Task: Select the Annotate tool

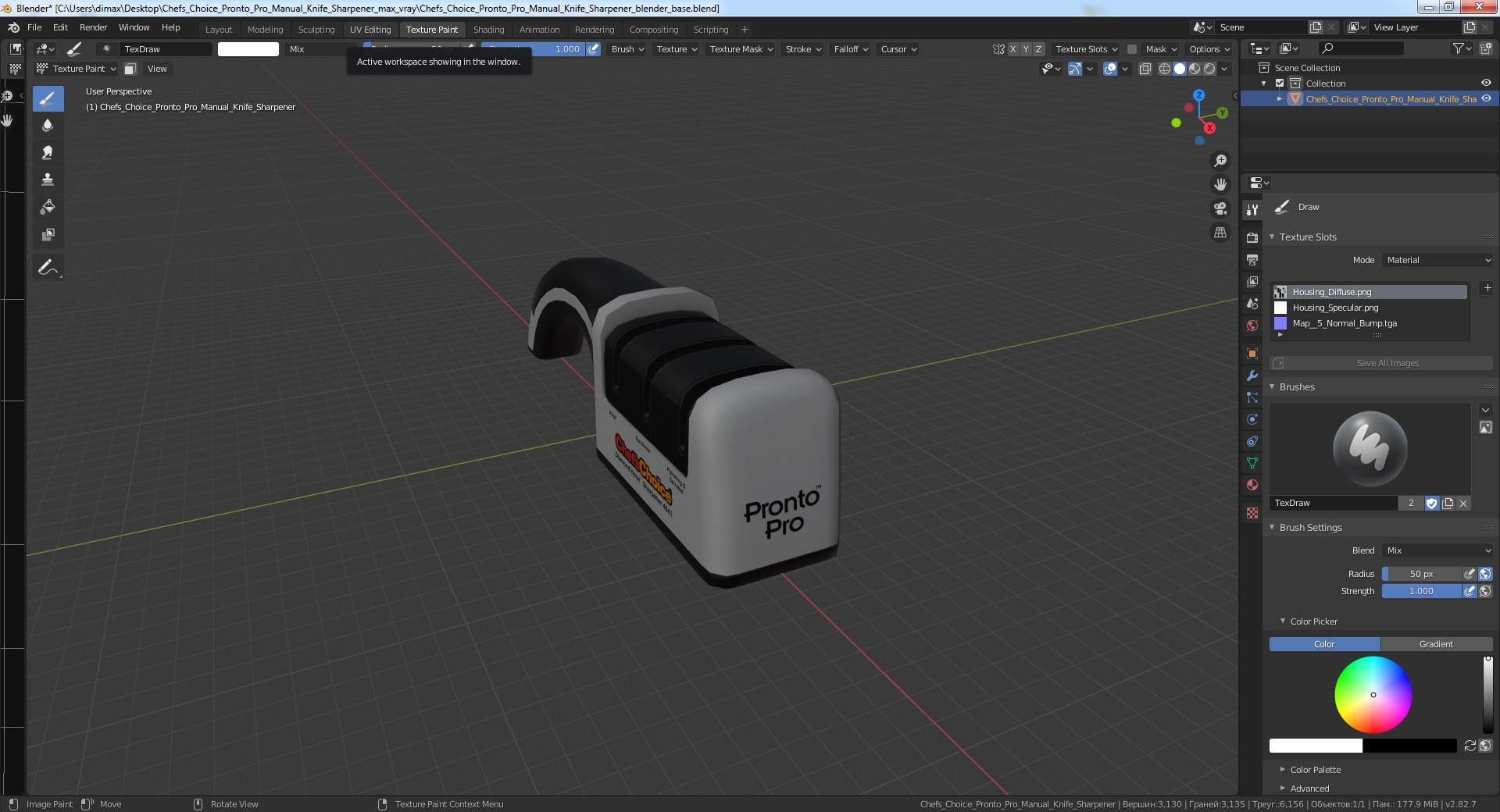Action: click(x=48, y=268)
